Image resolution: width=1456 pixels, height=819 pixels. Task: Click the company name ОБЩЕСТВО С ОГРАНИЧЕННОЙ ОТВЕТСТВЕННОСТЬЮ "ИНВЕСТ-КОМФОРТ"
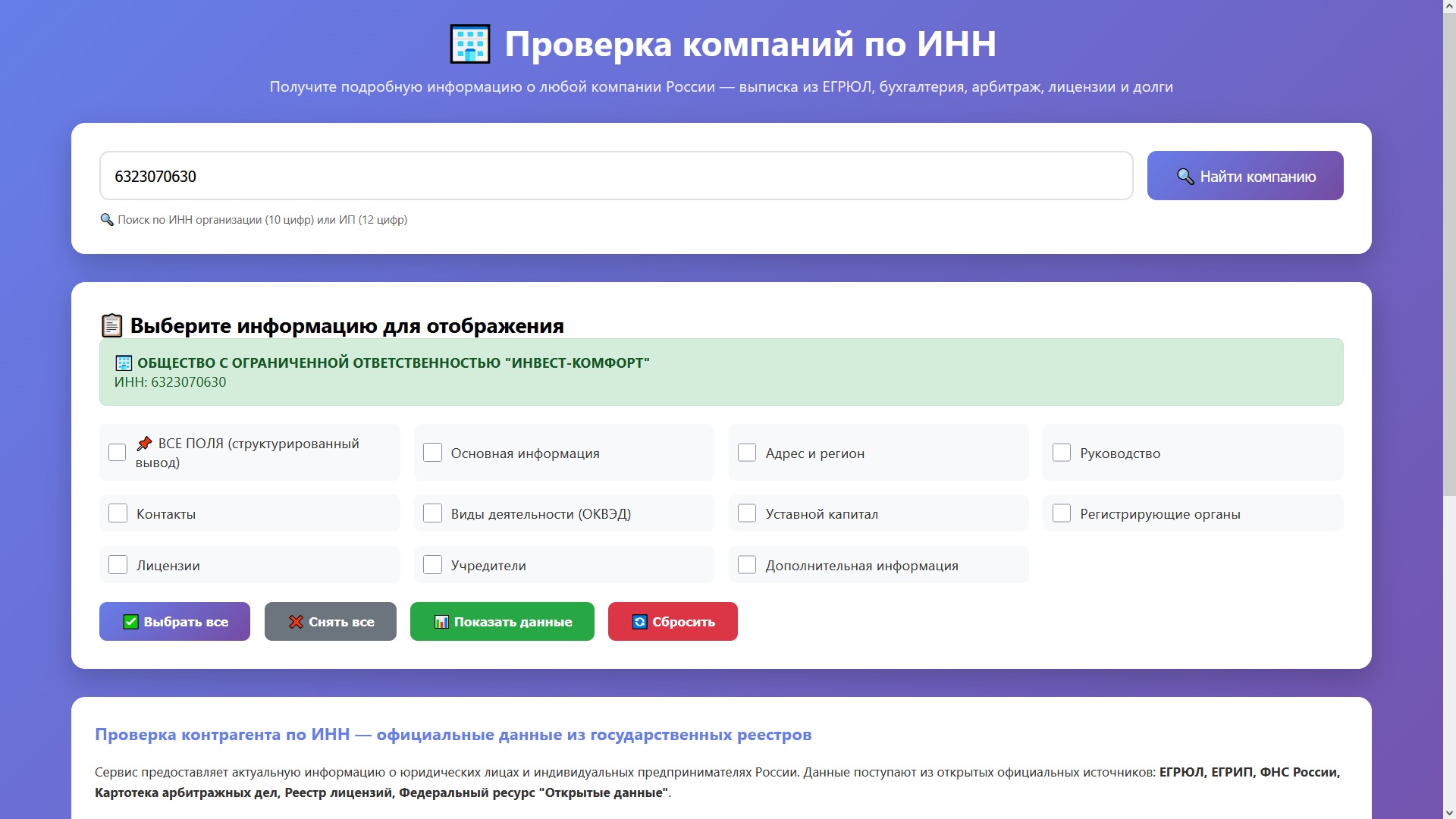pyautogui.click(x=394, y=363)
